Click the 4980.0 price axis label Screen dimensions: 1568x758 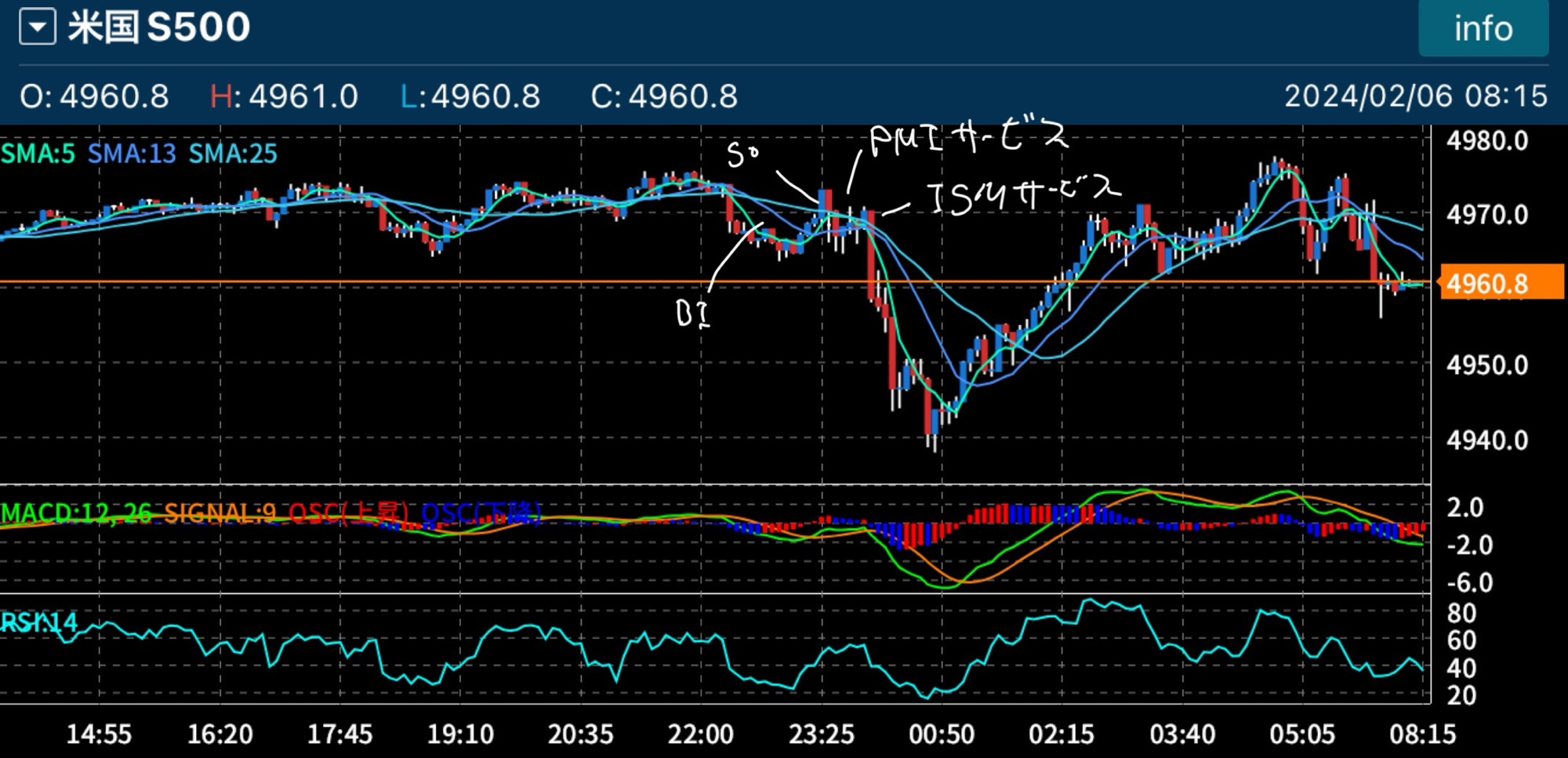tap(1487, 141)
